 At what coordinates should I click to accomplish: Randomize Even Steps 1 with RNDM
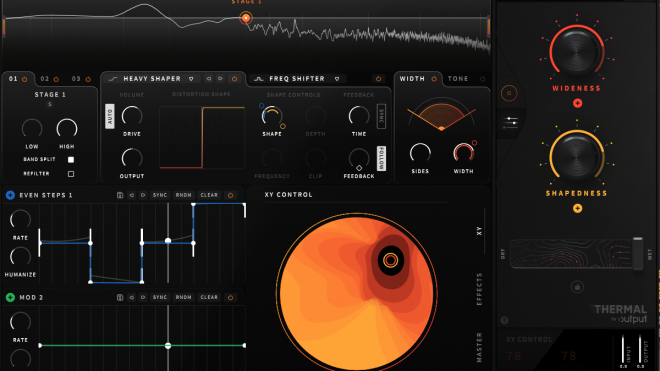(x=184, y=195)
